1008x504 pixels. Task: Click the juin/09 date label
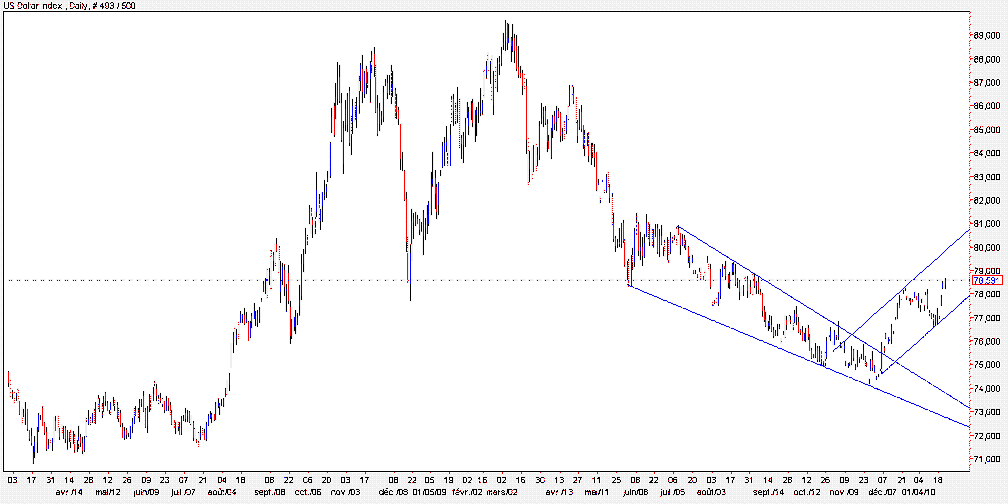click(x=146, y=492)
